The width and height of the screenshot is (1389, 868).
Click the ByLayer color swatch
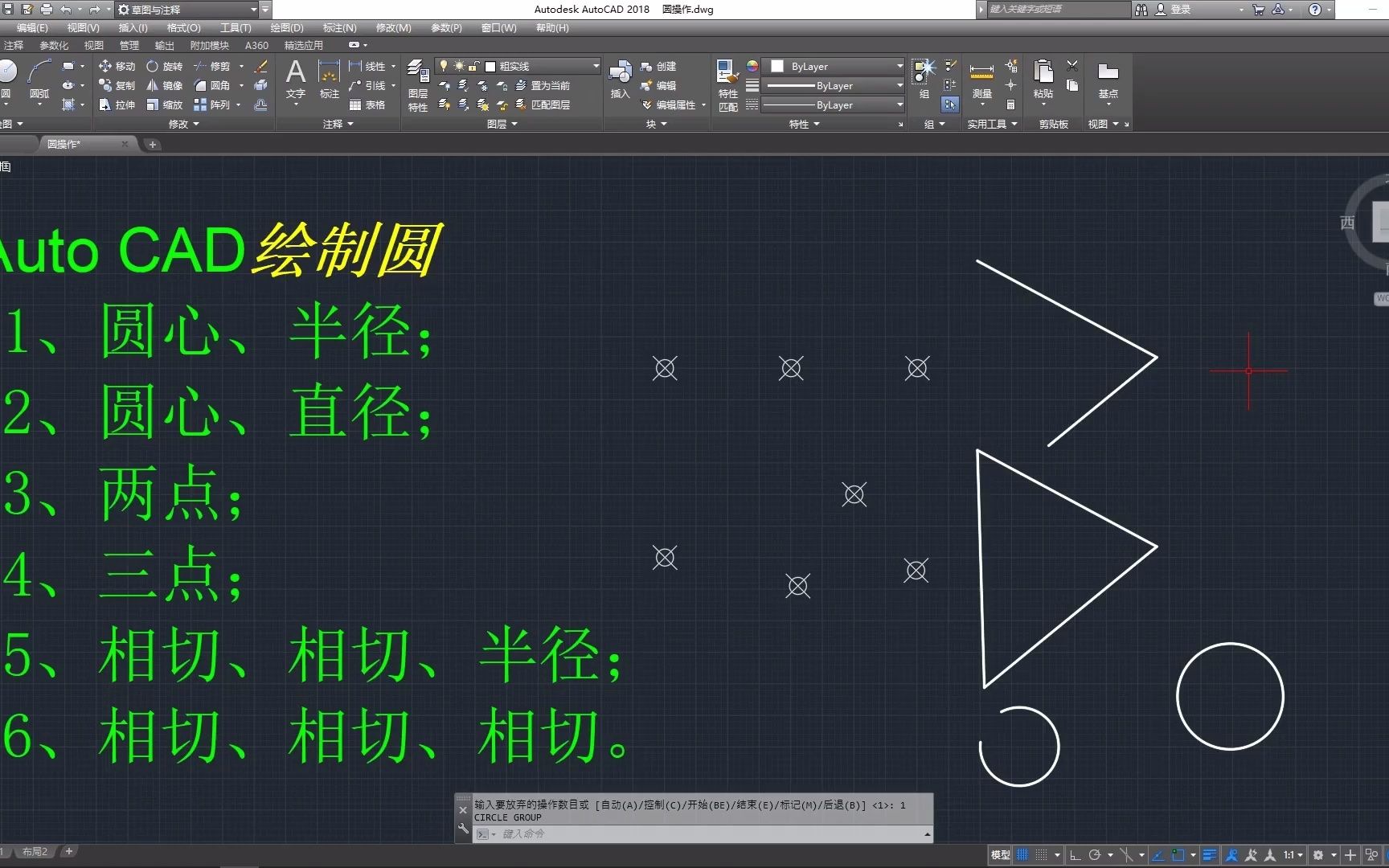pos(776,66)
